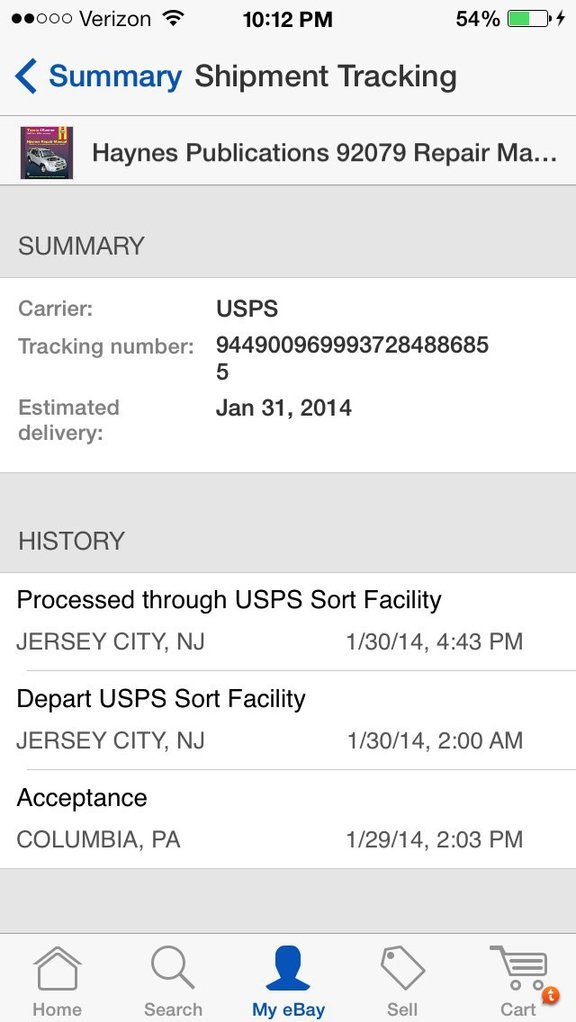
Task: Tap the Search magnifying glass icon
Action: (173, 967)
